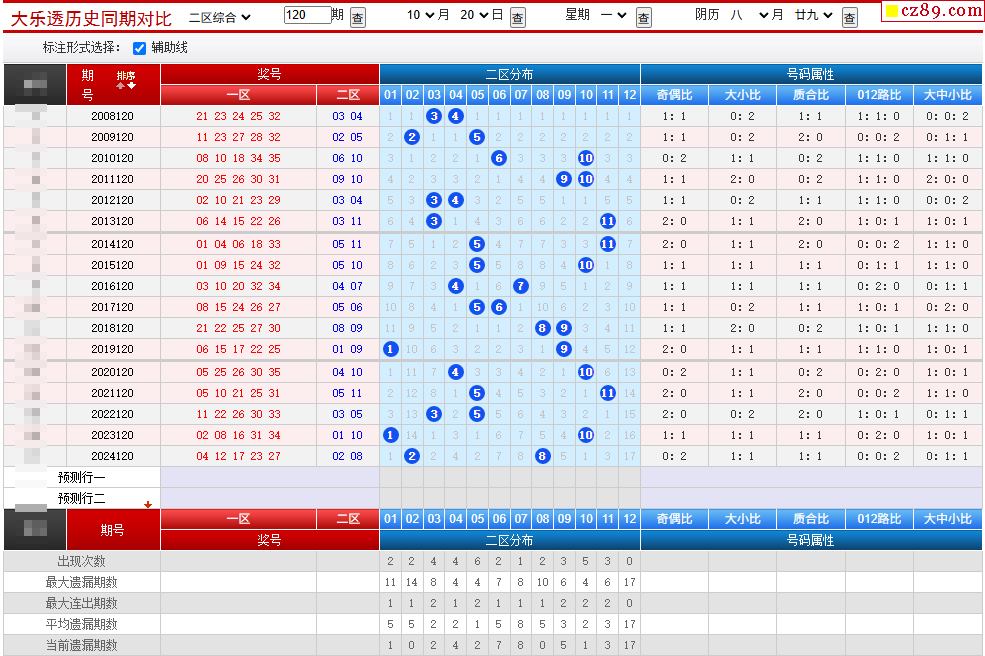Expand the lunar day dropdown 廿九
The image size is (985, 656).
813,16
